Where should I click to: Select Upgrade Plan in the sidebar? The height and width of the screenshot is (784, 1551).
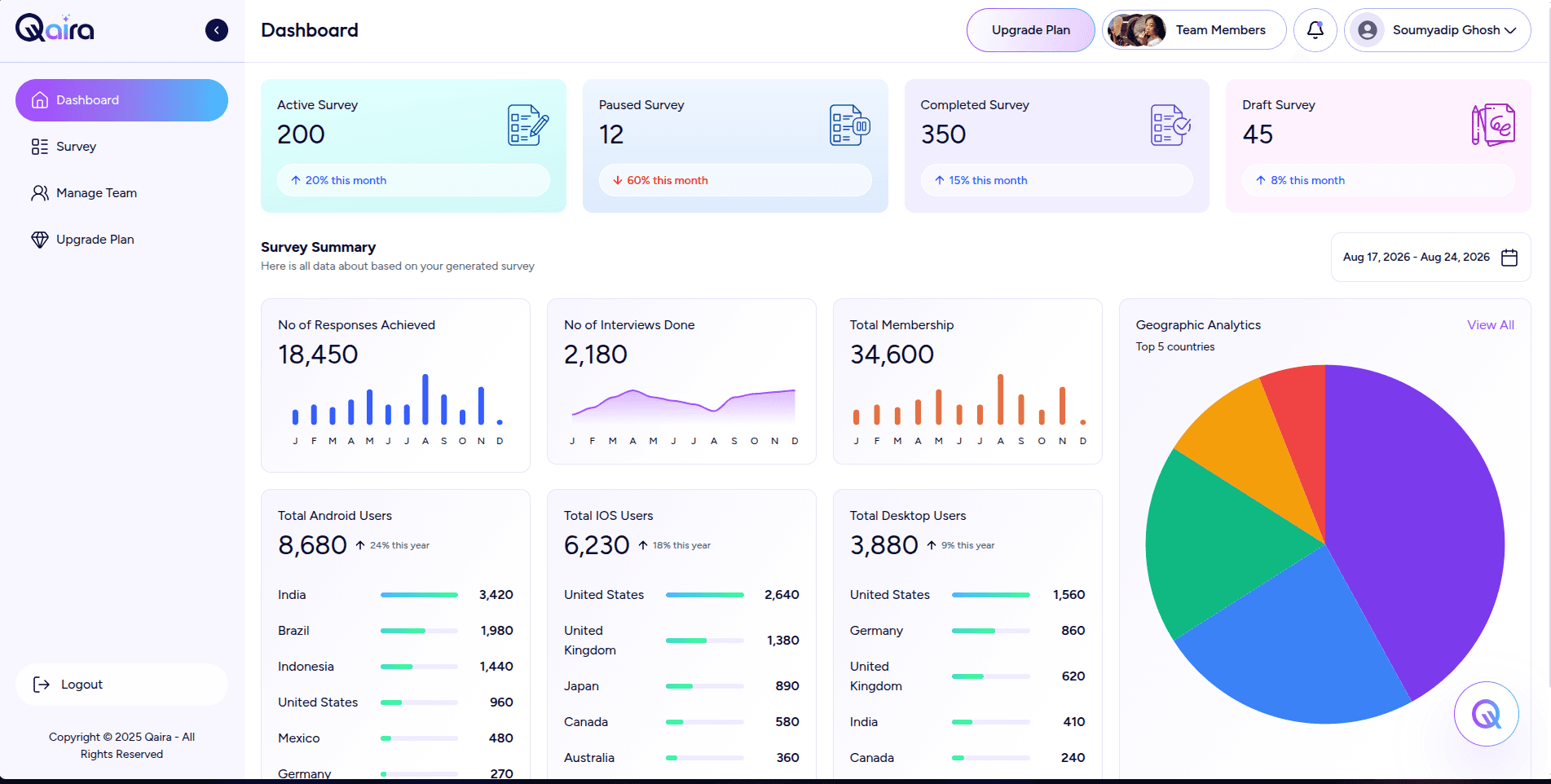(121, 240)
